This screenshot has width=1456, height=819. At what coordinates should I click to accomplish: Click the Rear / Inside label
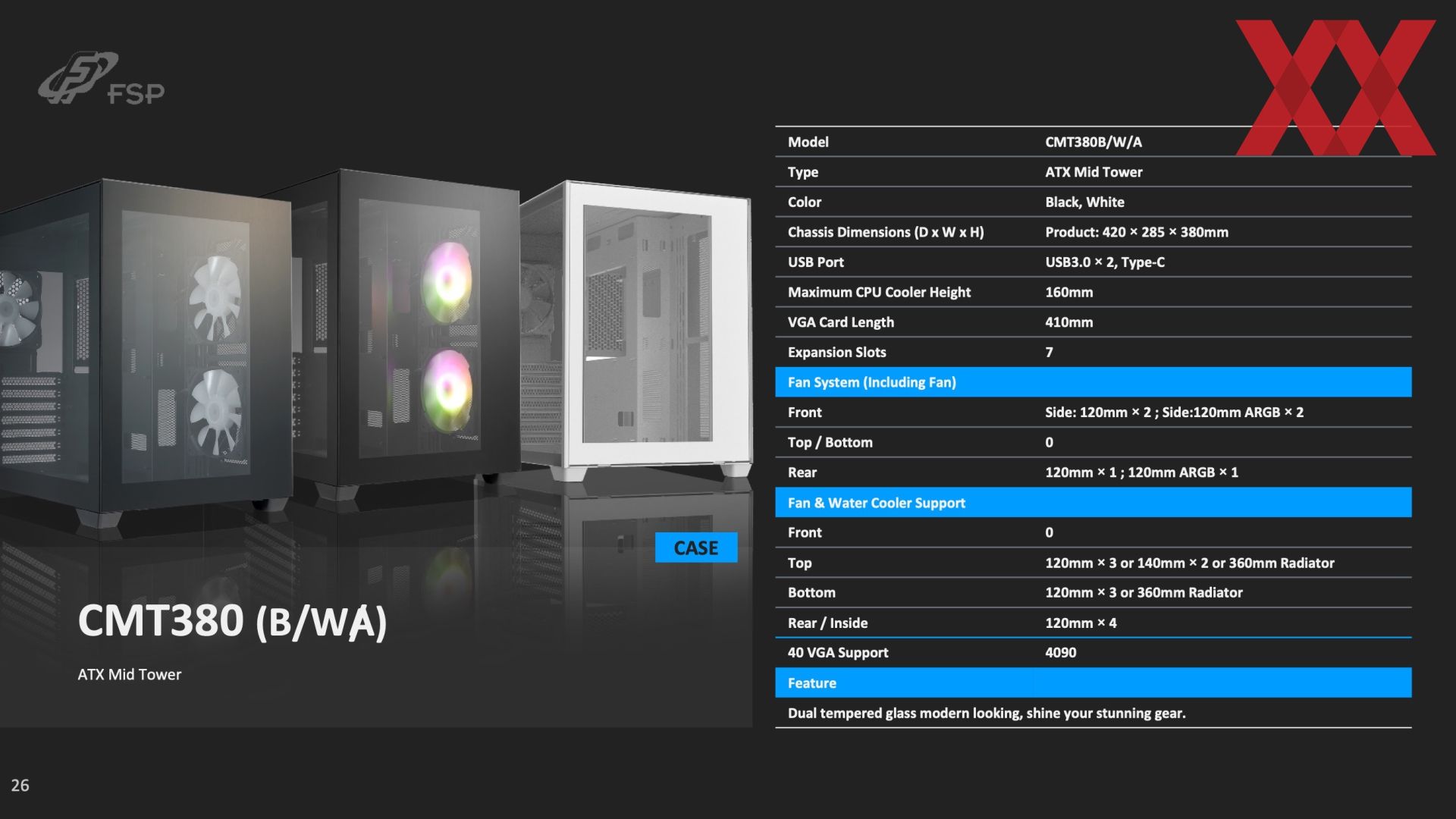click(828, 623)
